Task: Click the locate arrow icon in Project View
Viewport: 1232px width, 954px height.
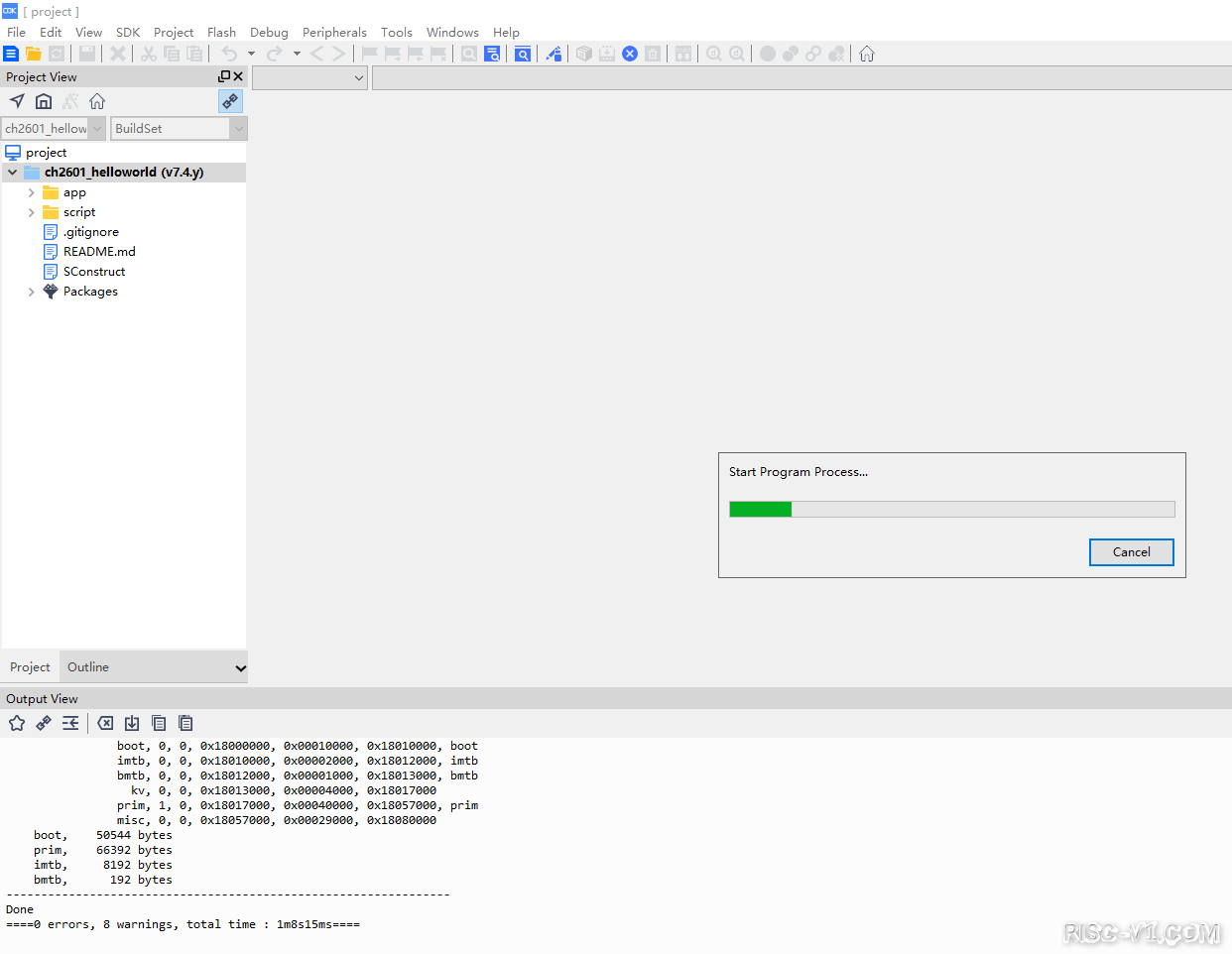Action: [17, 101]
